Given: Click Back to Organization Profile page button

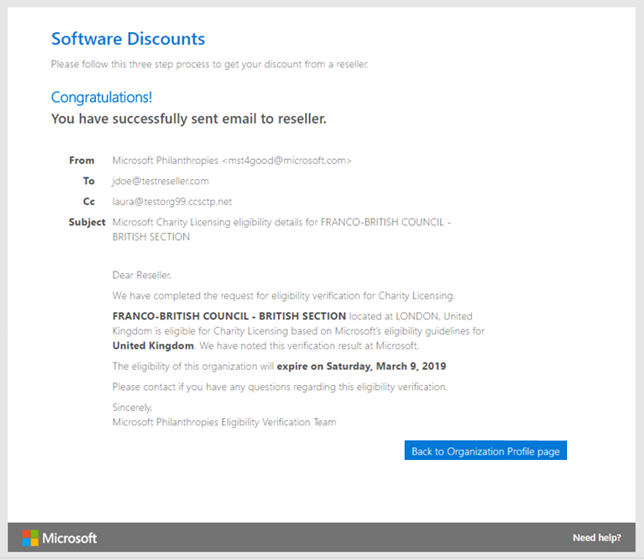Looking at the screenshot, I should click(x=486, y=451).
